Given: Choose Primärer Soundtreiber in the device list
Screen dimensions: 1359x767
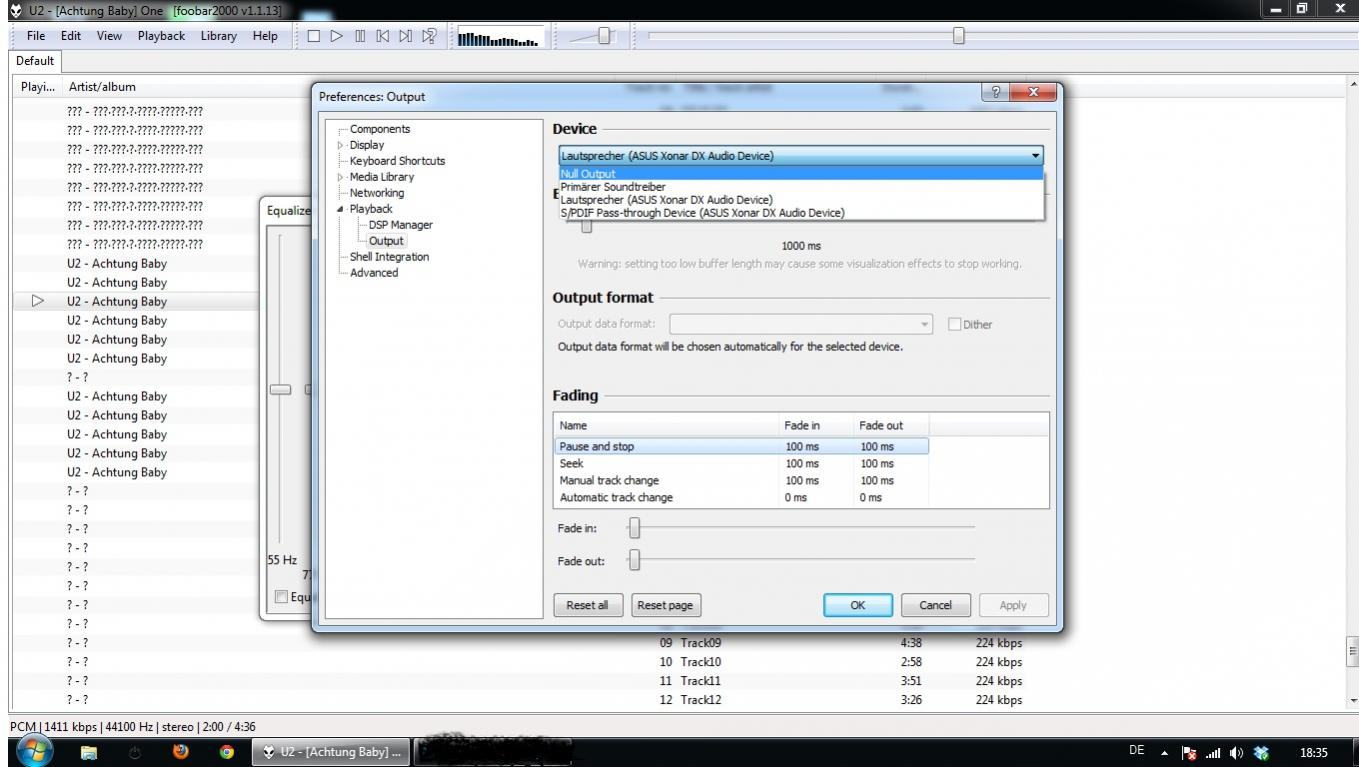Looking at the screenshot, I should coord(800,187).
